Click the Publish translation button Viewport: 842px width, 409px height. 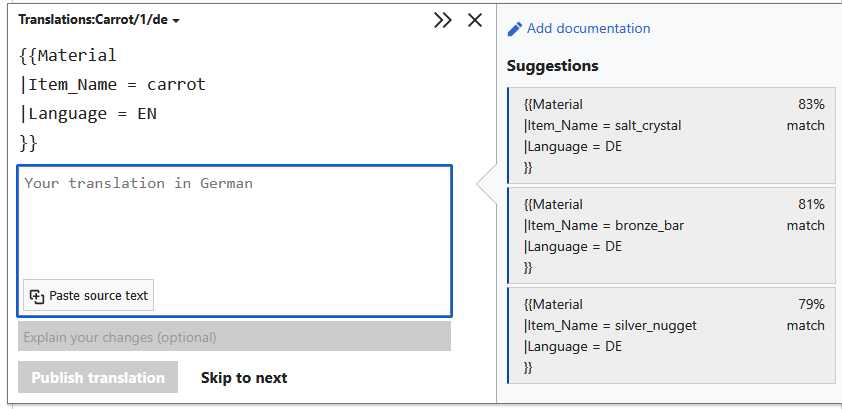click(98, 378)
